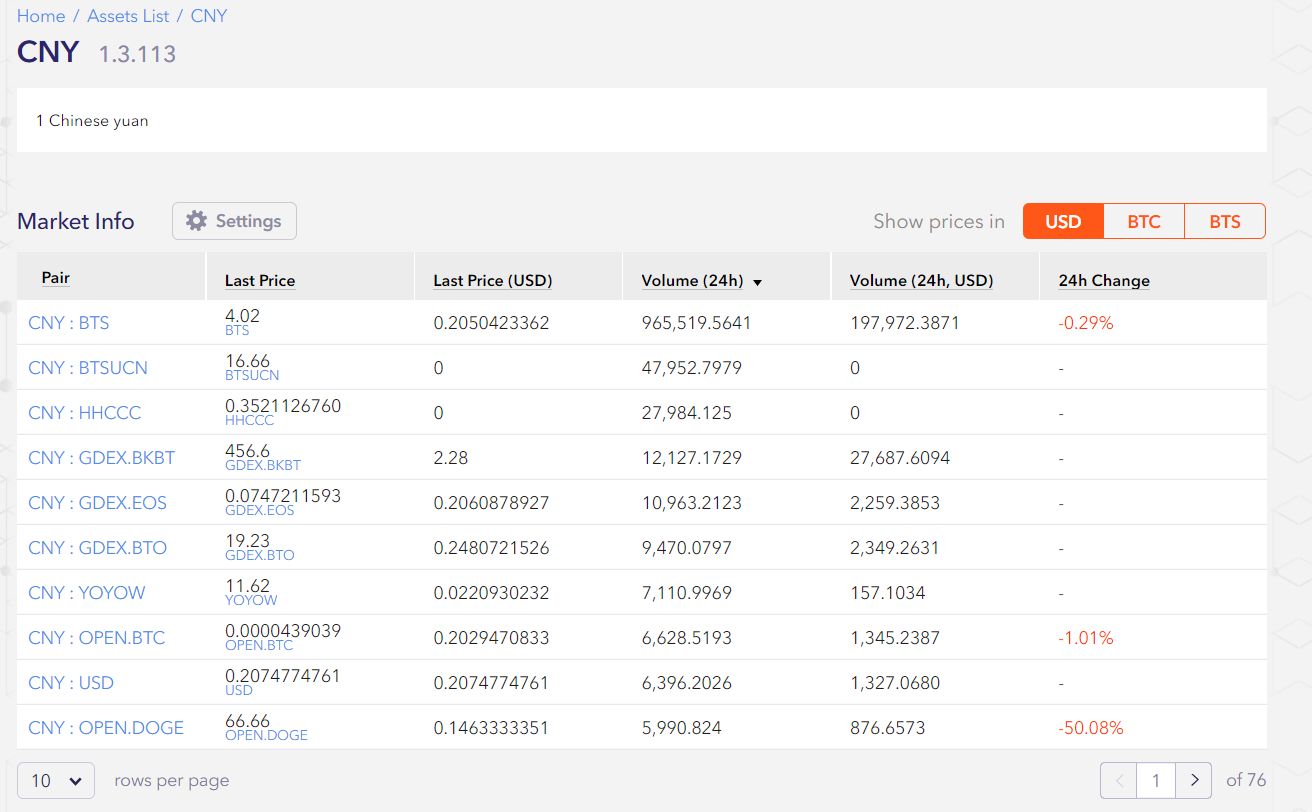The width and height of the screenshot is (1312, 812).
Task: Click the -1.01% change value
Action: click(x=1086, y=638)
